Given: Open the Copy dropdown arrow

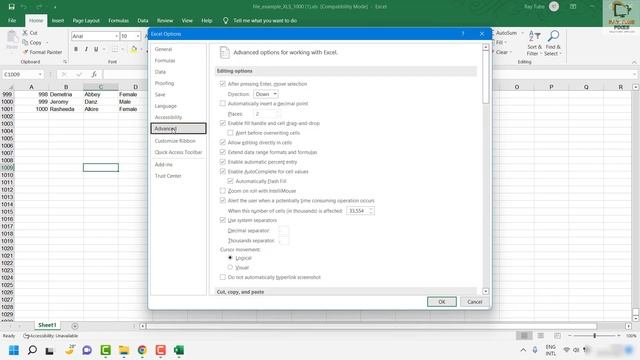Looking at the screenshot, I should pos(47,42).
